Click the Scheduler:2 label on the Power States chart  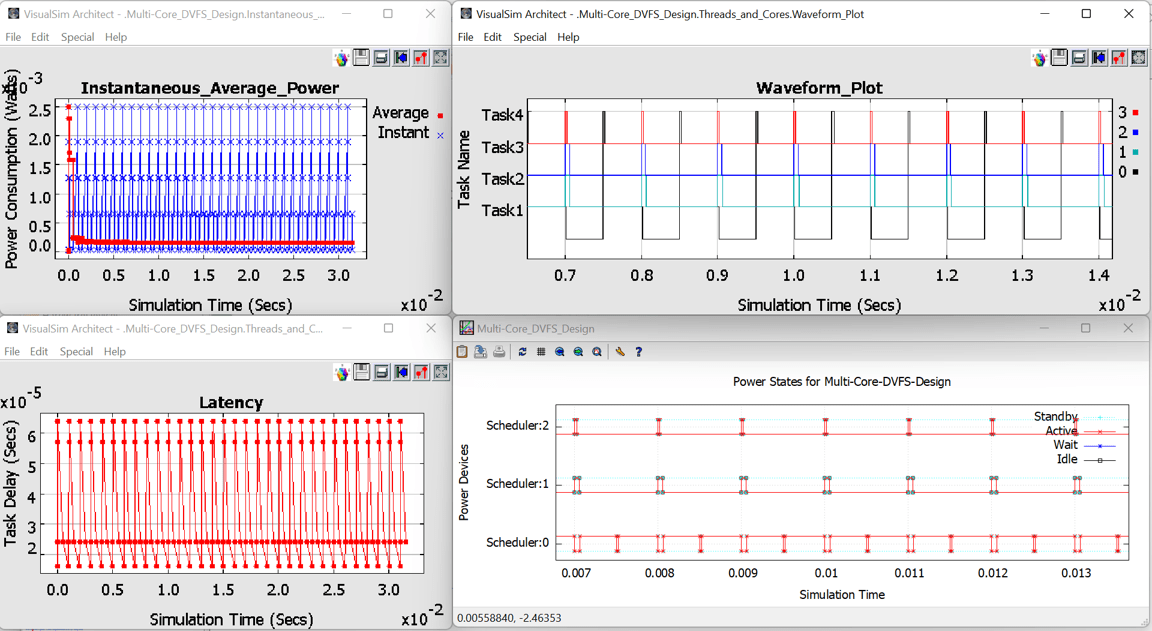click(x=517, y=426)
